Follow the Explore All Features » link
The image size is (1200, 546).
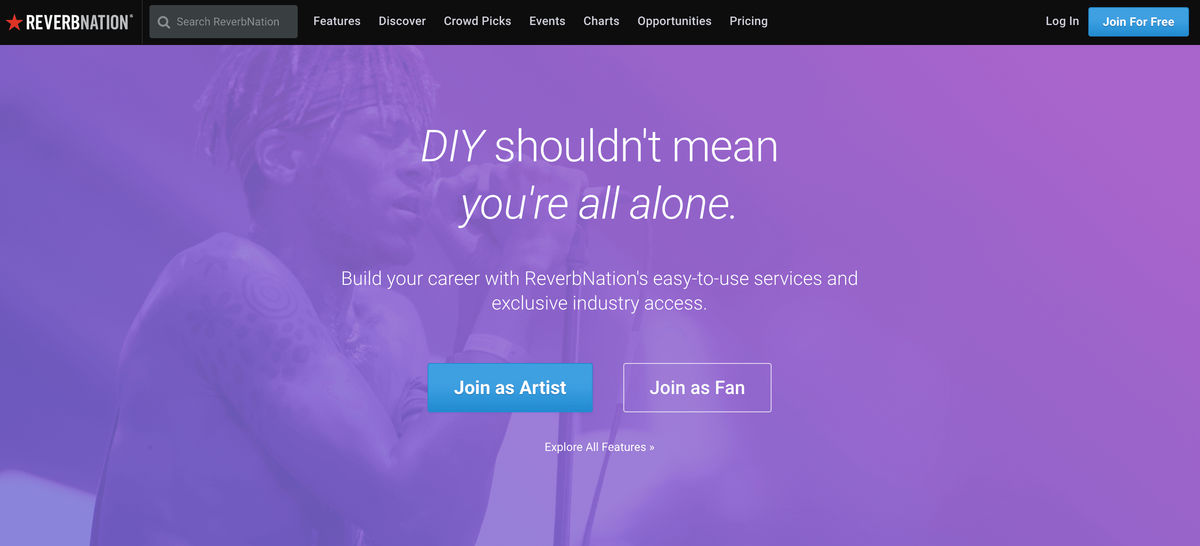click(x=599, y=447)
